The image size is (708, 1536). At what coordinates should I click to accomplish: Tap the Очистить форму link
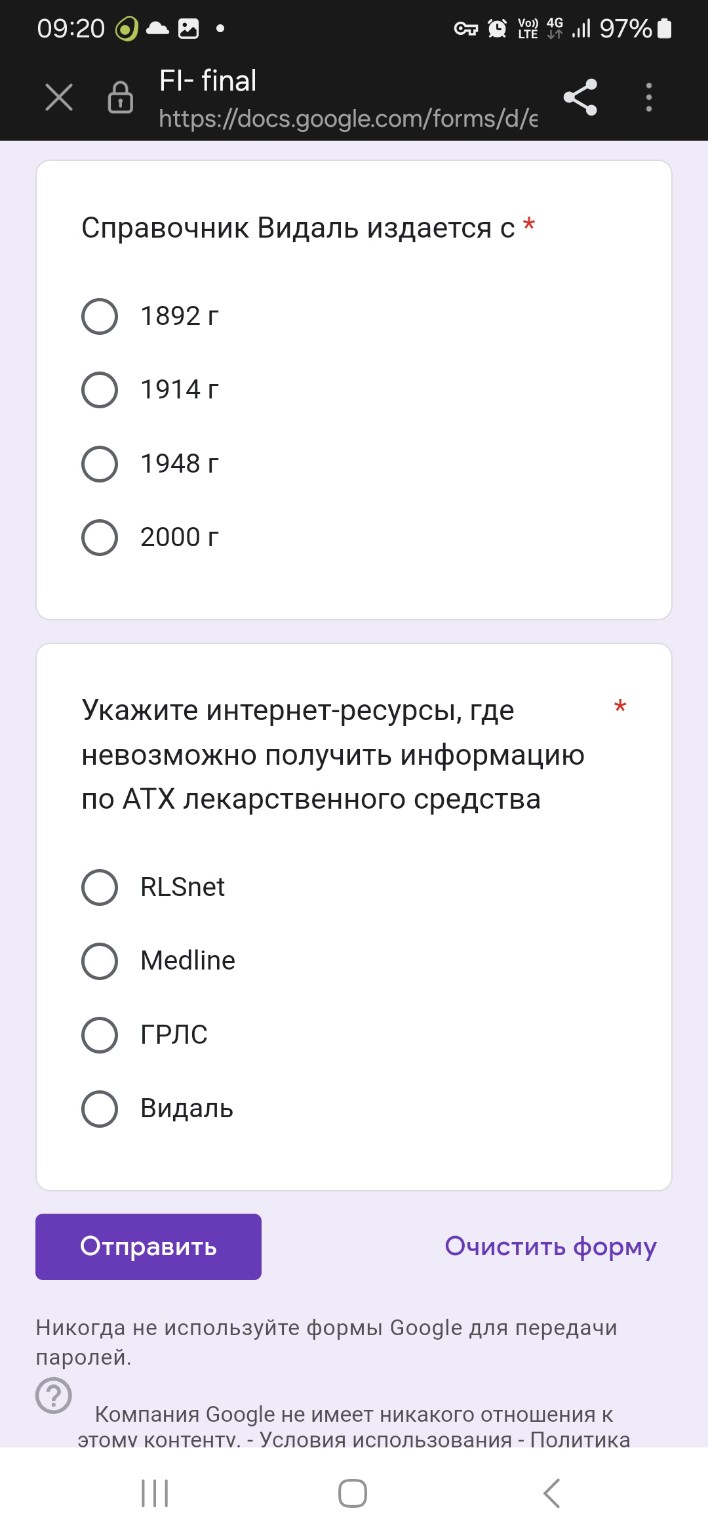tap(551, 1246)
